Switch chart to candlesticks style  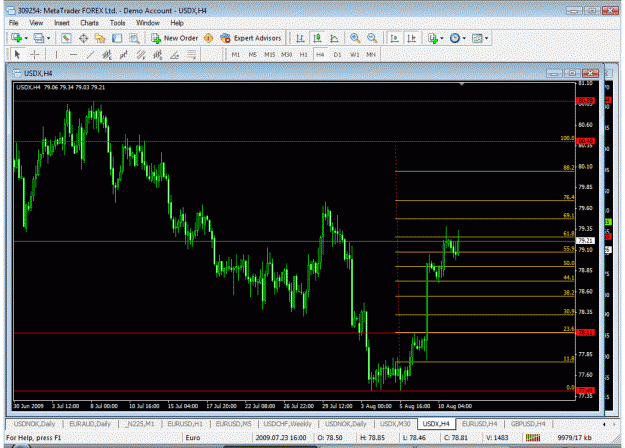317,38
